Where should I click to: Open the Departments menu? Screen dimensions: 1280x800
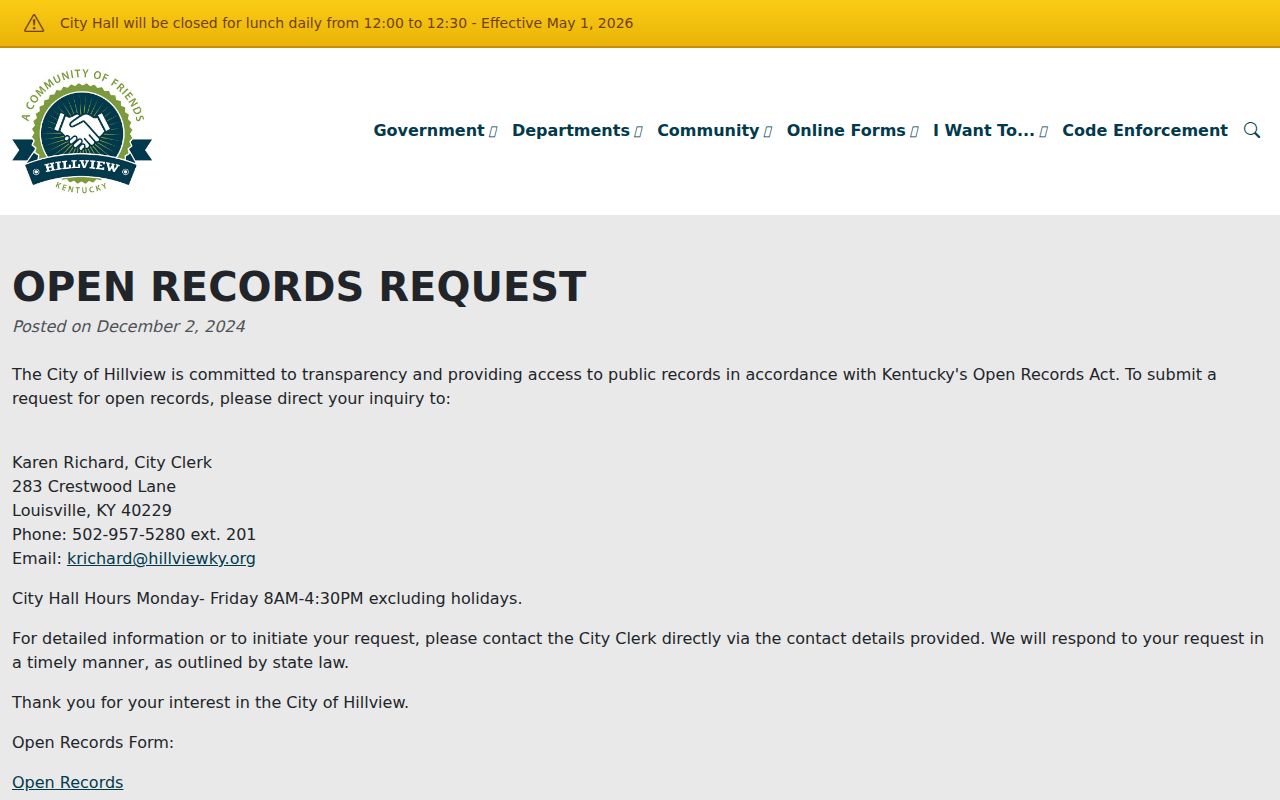click(x=571, y=130)
